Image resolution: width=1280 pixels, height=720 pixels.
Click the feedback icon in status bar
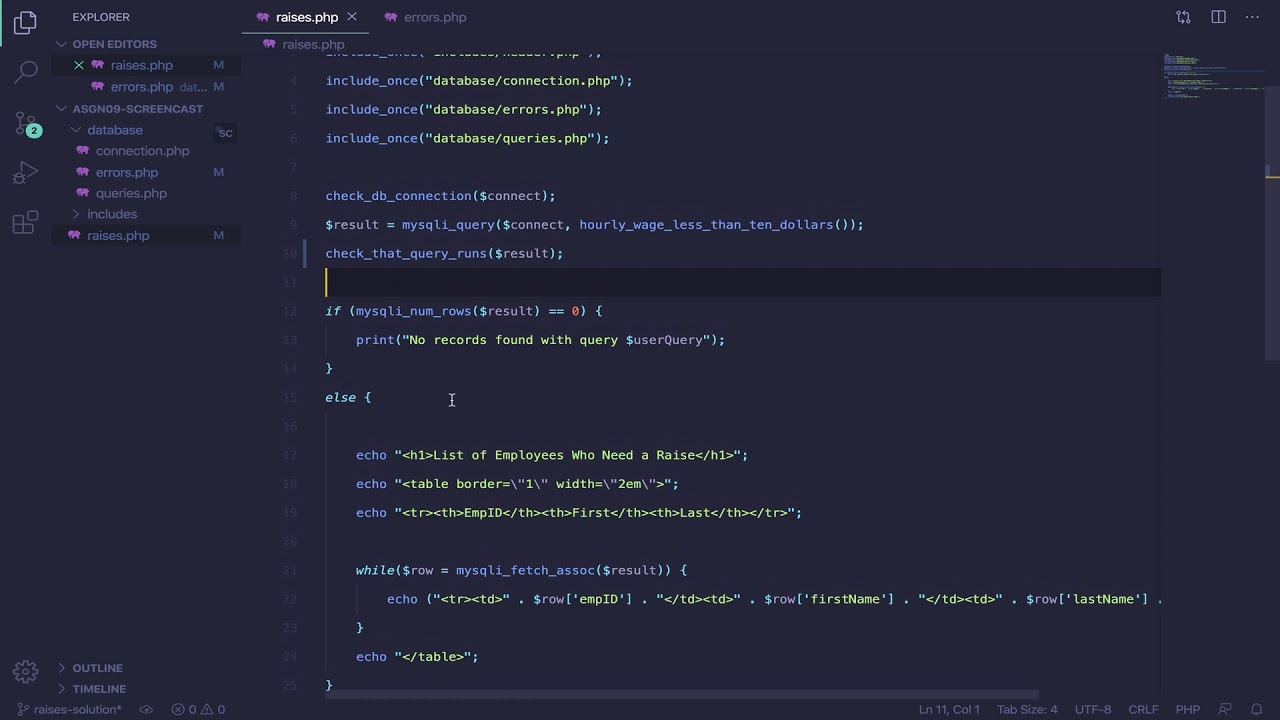[x=1225, y=710]
